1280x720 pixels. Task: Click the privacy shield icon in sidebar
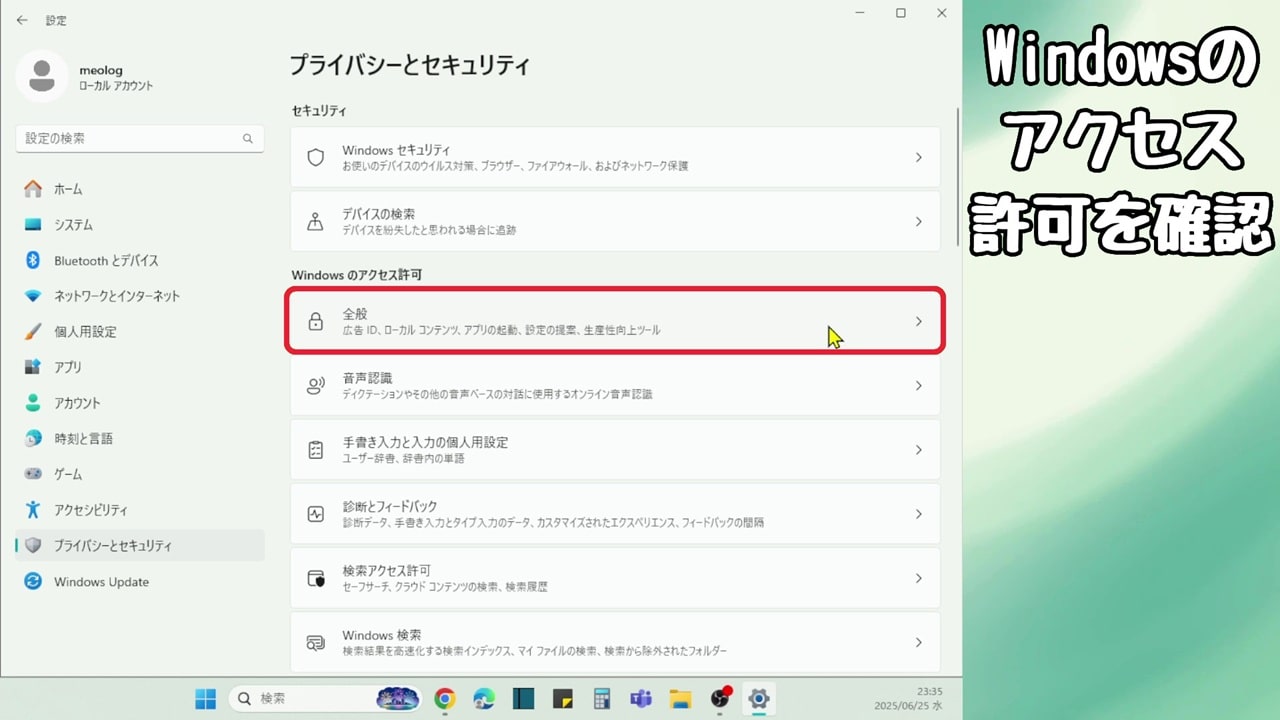[33, 545]
